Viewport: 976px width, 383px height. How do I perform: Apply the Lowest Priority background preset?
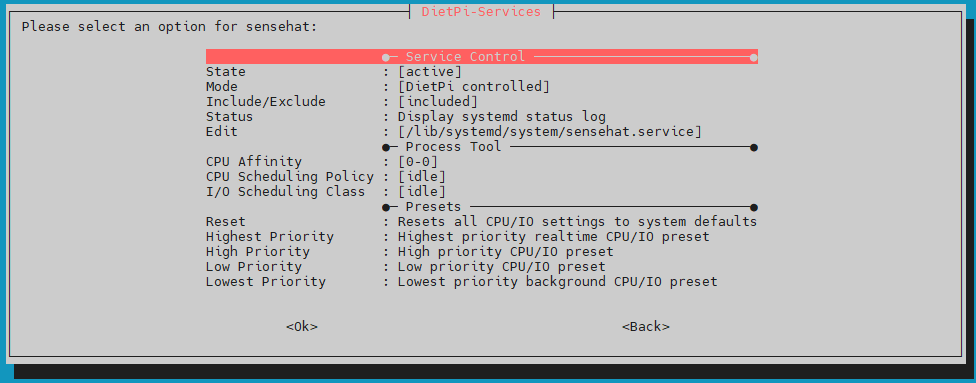point(482,281)
